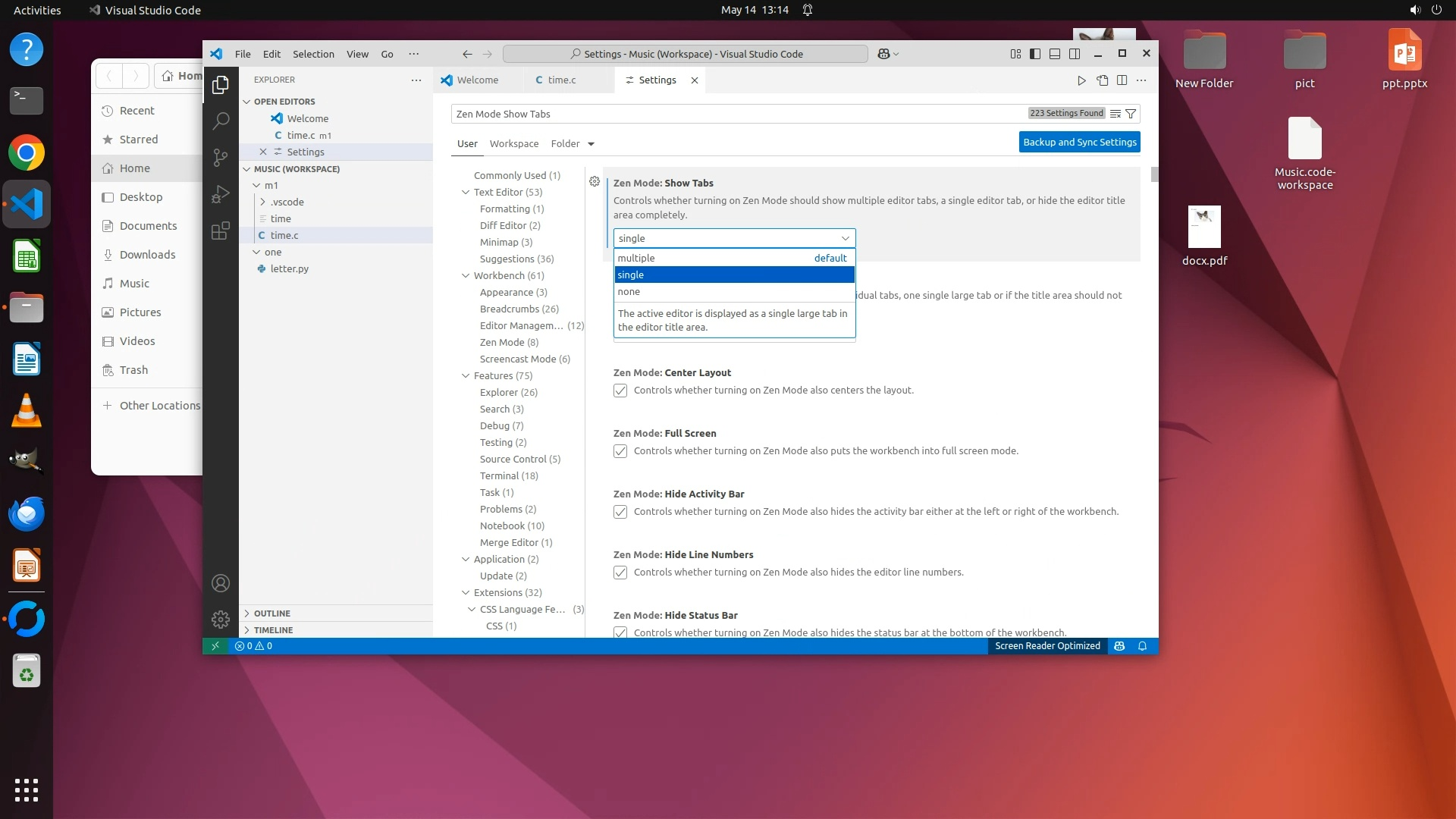Toggle Zen Mode Full Screen checkbox

(620, 451)
